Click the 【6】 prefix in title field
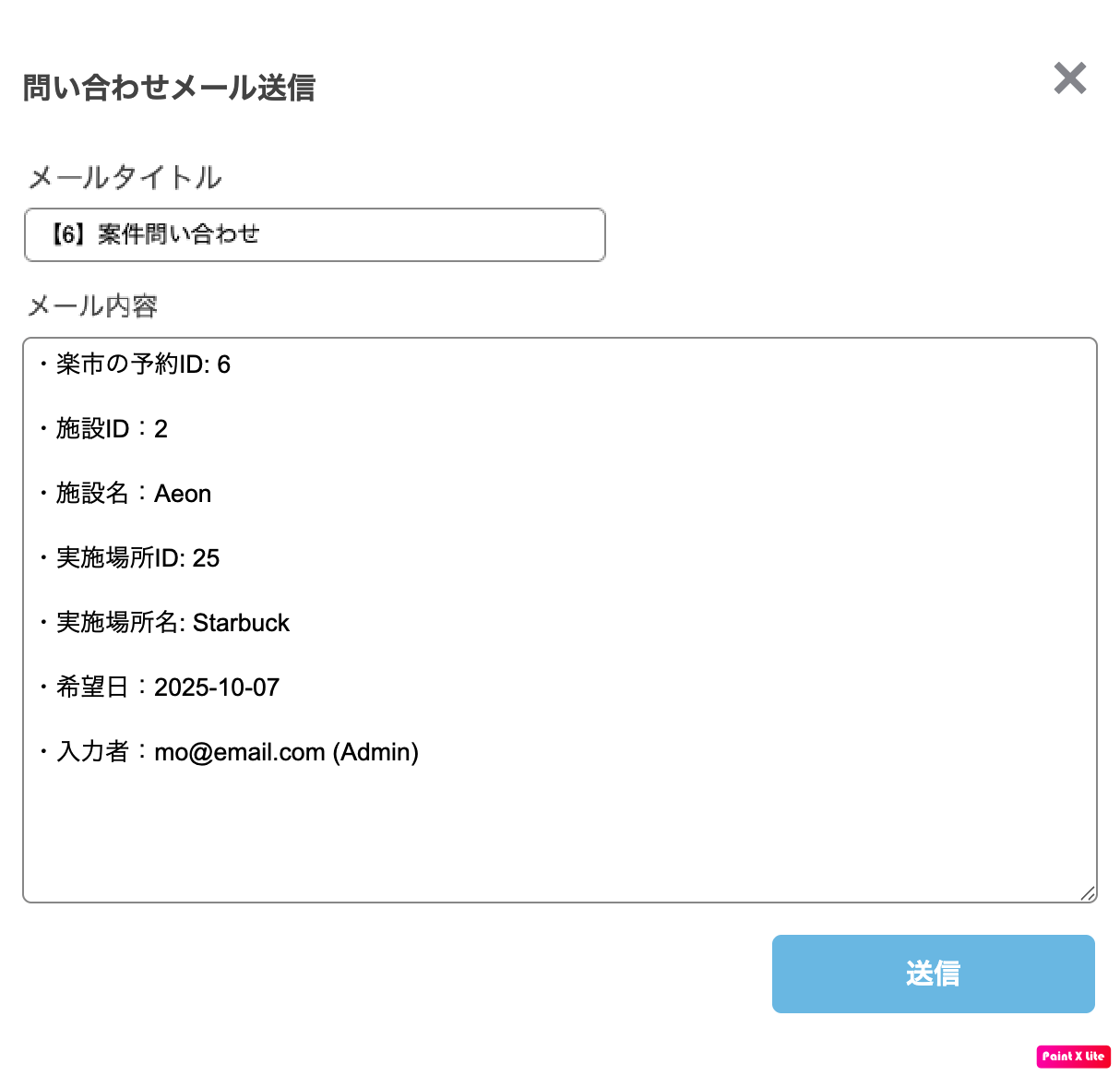The image size is (1120, 1076). tap(68, 234)
